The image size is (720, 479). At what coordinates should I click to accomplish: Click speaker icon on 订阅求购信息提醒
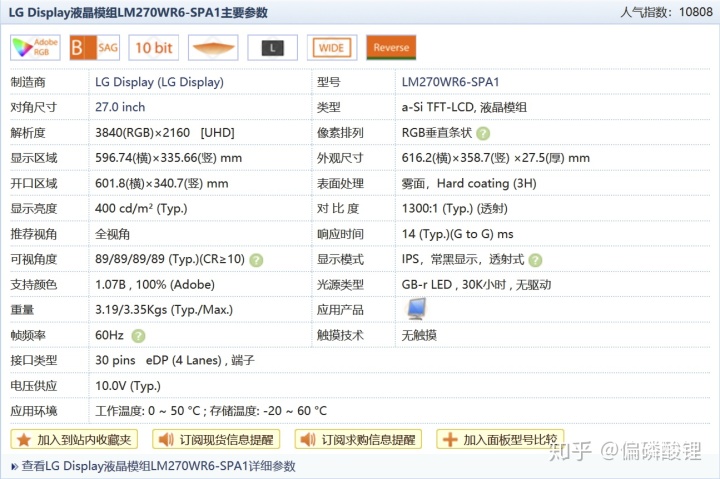[308, 440]
